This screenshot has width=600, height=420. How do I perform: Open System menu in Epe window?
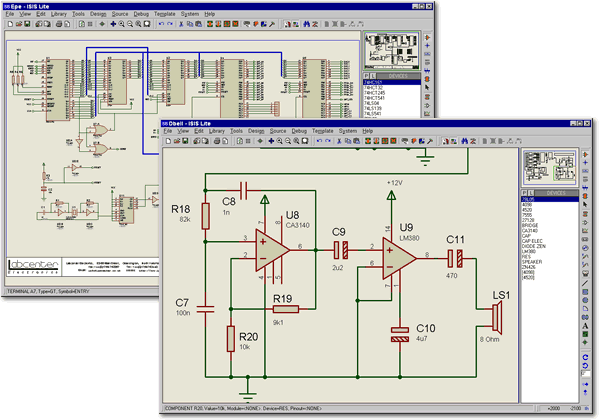(190, 14)
